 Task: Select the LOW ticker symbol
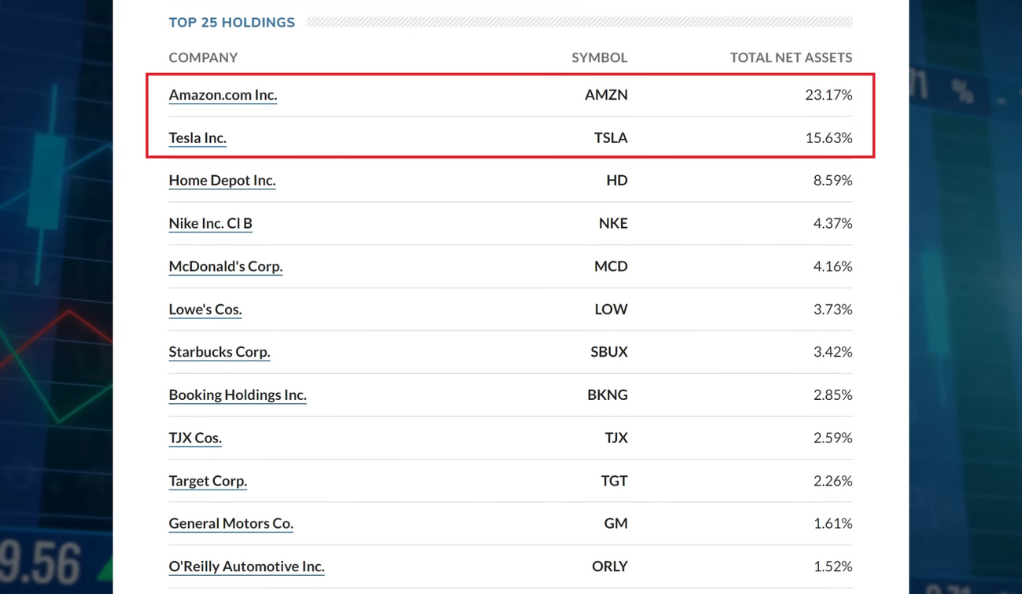pos(611,310)
